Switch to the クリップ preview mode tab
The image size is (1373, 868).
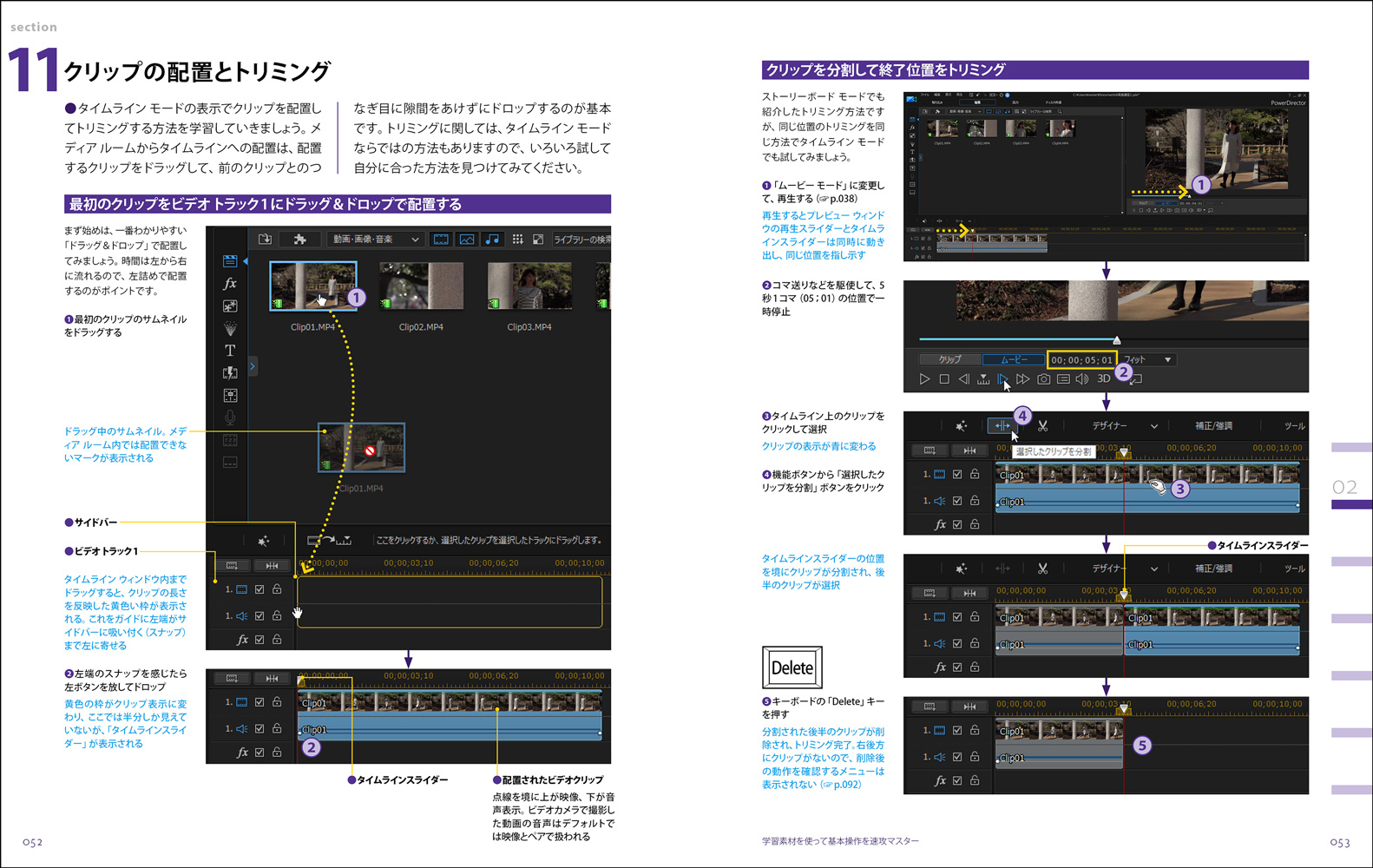click(949, 359)
